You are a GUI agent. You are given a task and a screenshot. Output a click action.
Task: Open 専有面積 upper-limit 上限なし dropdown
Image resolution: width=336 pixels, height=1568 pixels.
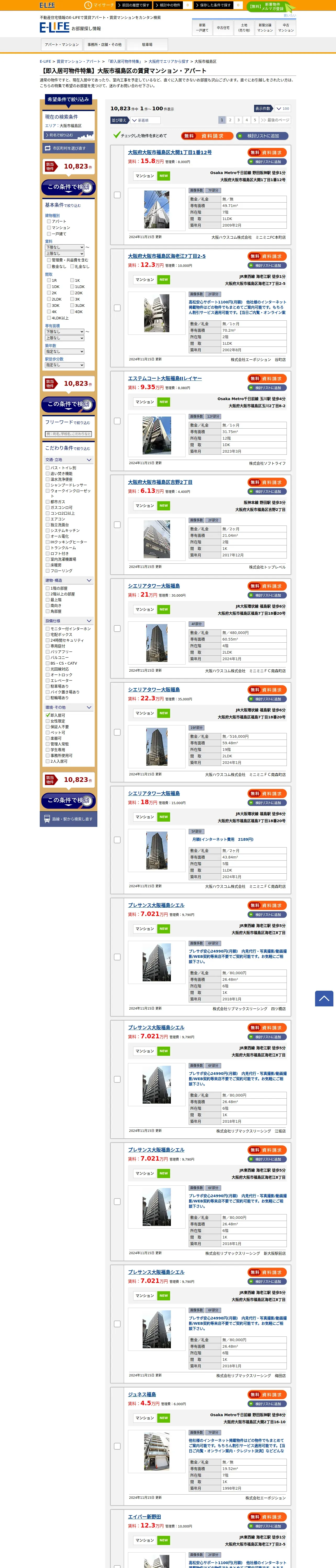65,338
